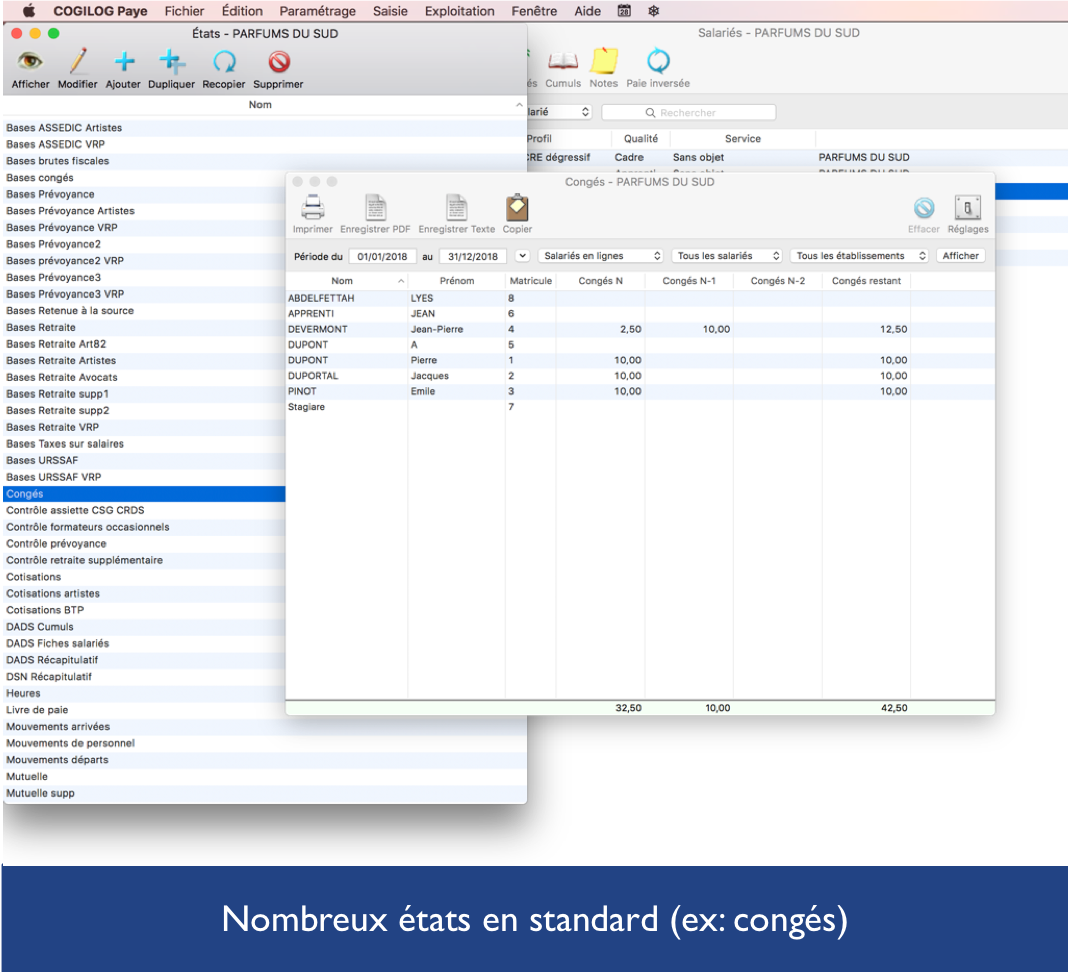Select Bases Retenue à la source

[144, 311]
